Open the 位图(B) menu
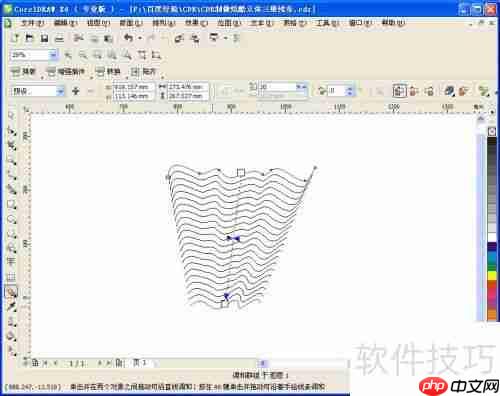 pyautogui.click(x=229, y=23)
